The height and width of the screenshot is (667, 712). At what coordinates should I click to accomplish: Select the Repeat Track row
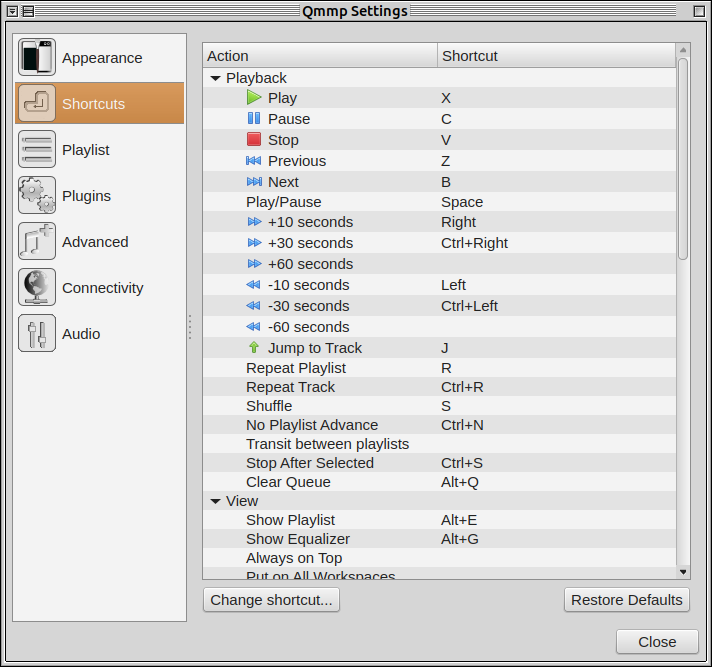pyautogui.click(x=439, y=387)
